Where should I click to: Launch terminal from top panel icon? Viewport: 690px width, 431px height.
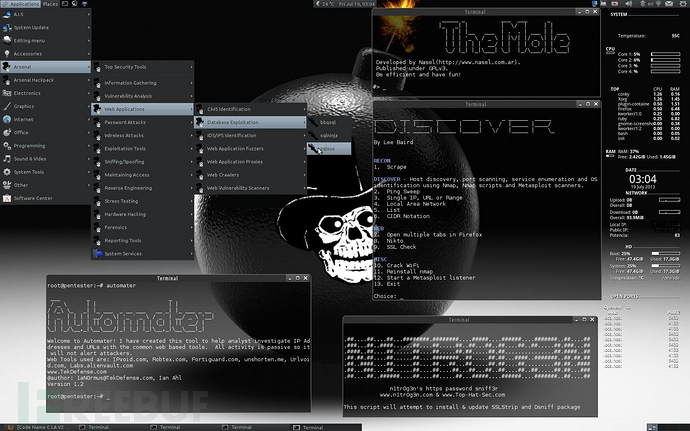click(65, 4)
